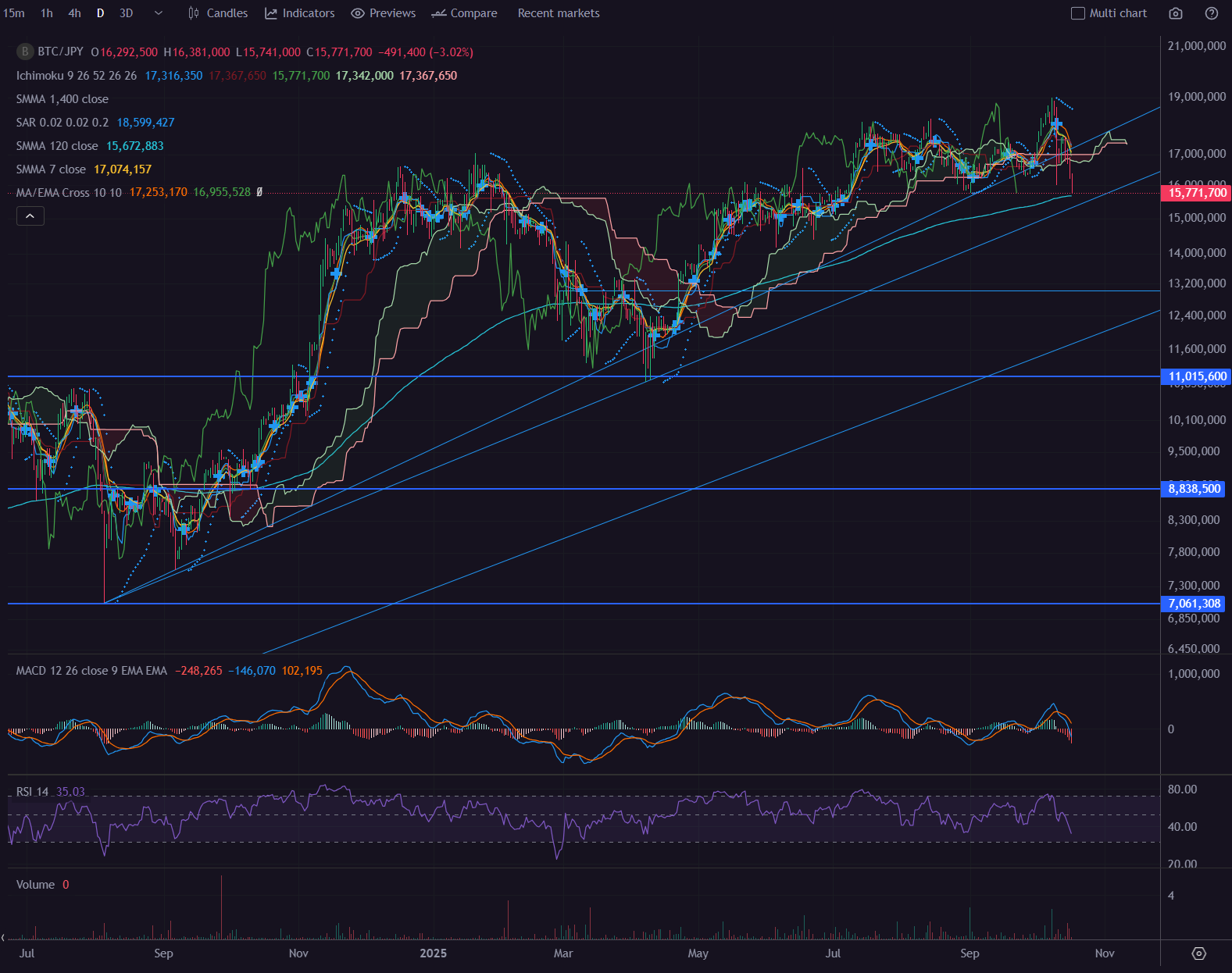This screenshot has width=1232, height=973.
Task: Open the Compare symbols tool
Action: click(x=464, y=13)
